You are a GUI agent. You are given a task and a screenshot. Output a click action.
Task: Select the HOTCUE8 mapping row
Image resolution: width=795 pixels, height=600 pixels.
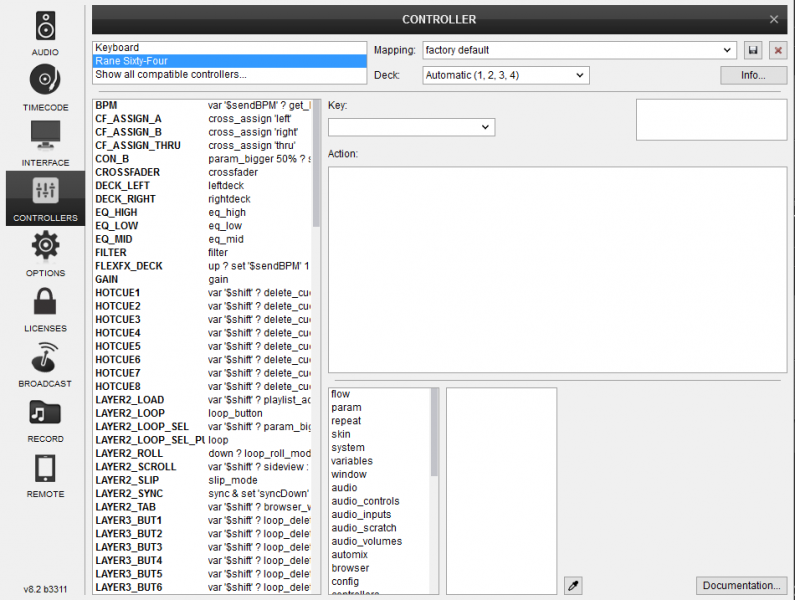(203, 386)
